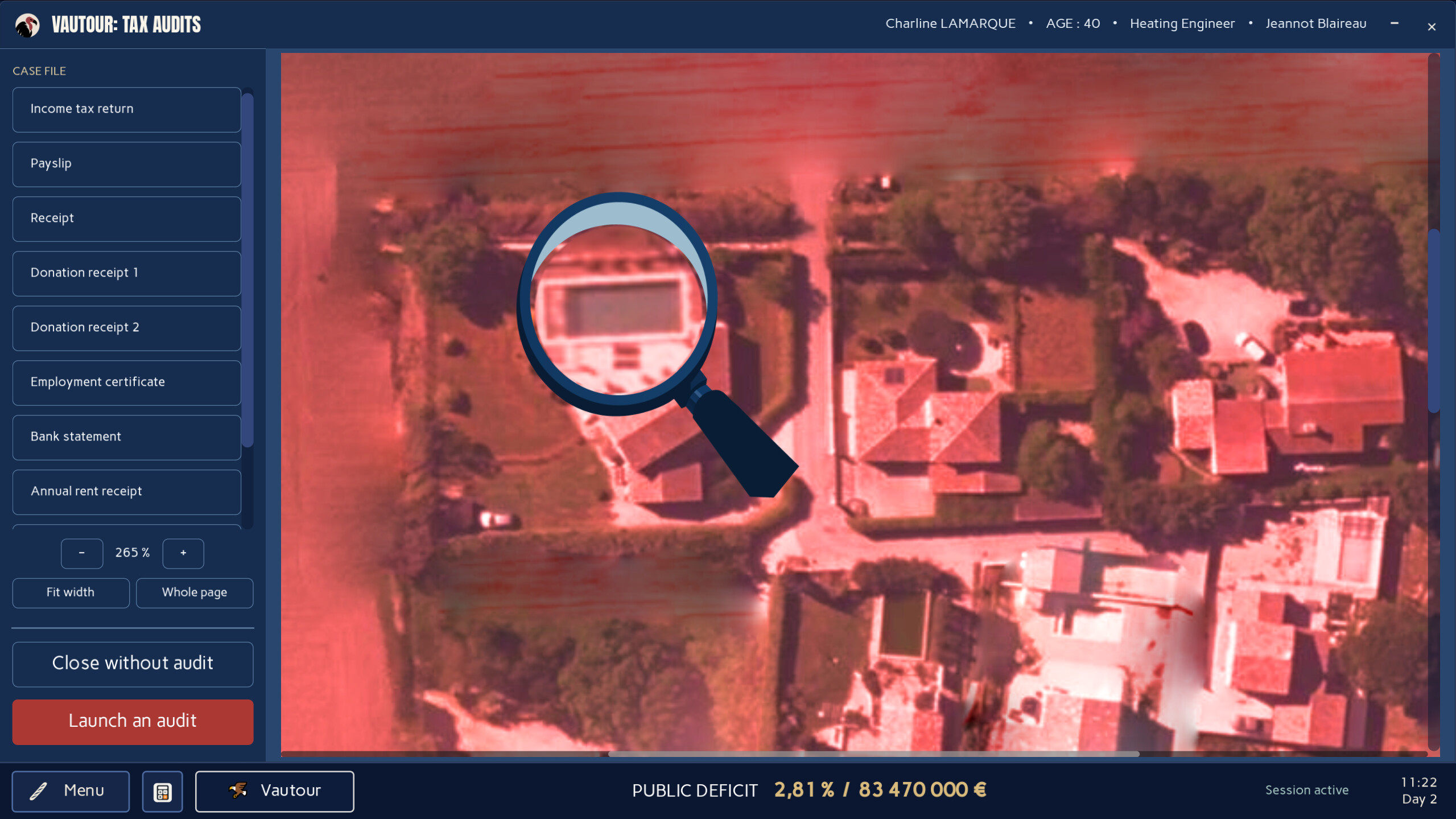Click the image horizontal scrollbar thumb

point(873,754)
